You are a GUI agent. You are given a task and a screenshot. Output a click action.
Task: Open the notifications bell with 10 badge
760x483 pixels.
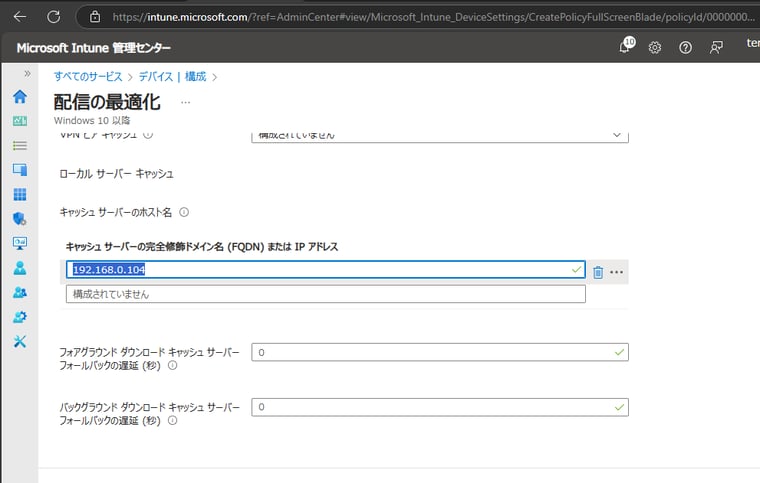pos(626,47)
